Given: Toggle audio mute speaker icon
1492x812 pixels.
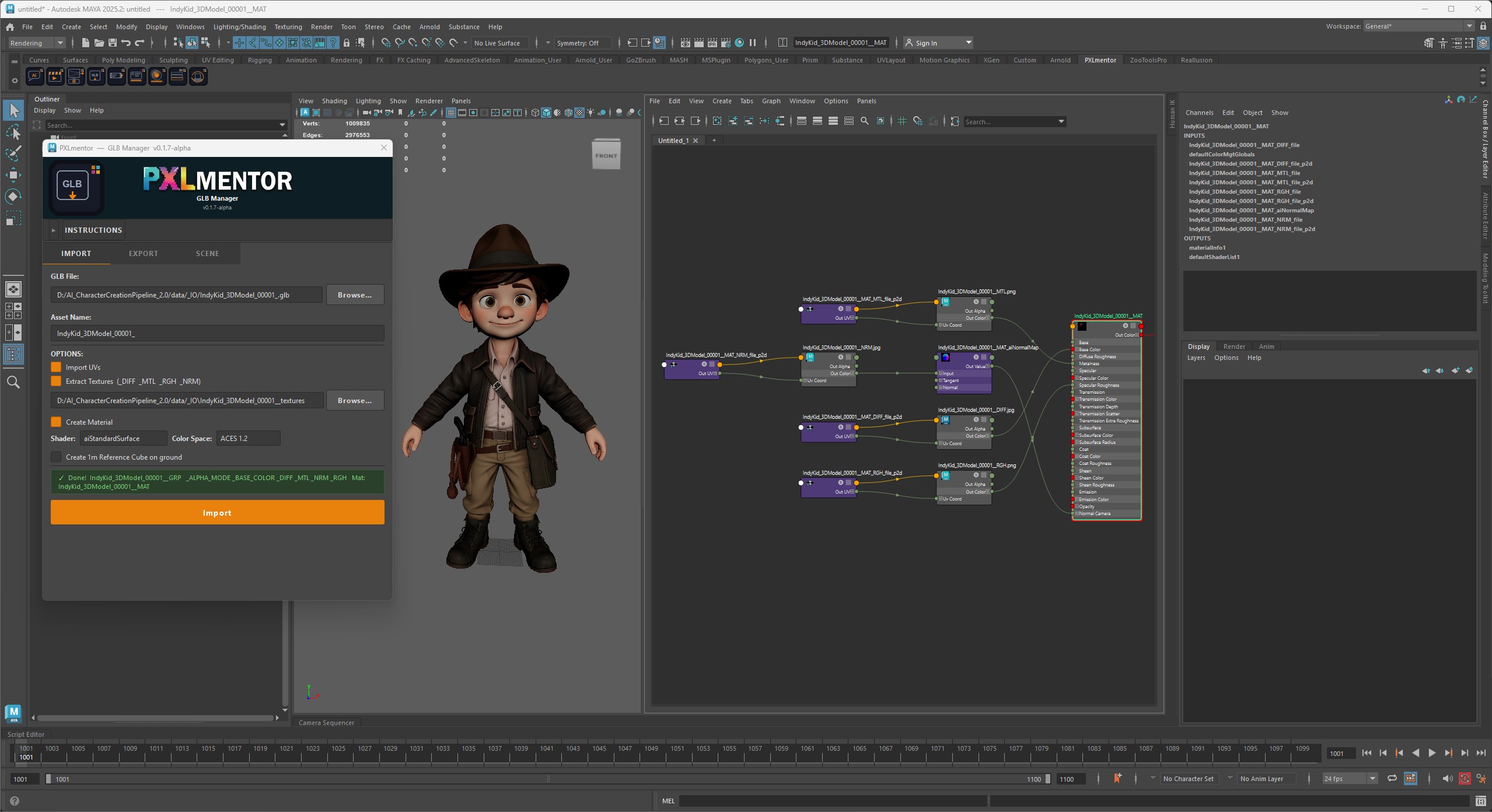Looking at the screenshot, I should tap(1448, 778).
